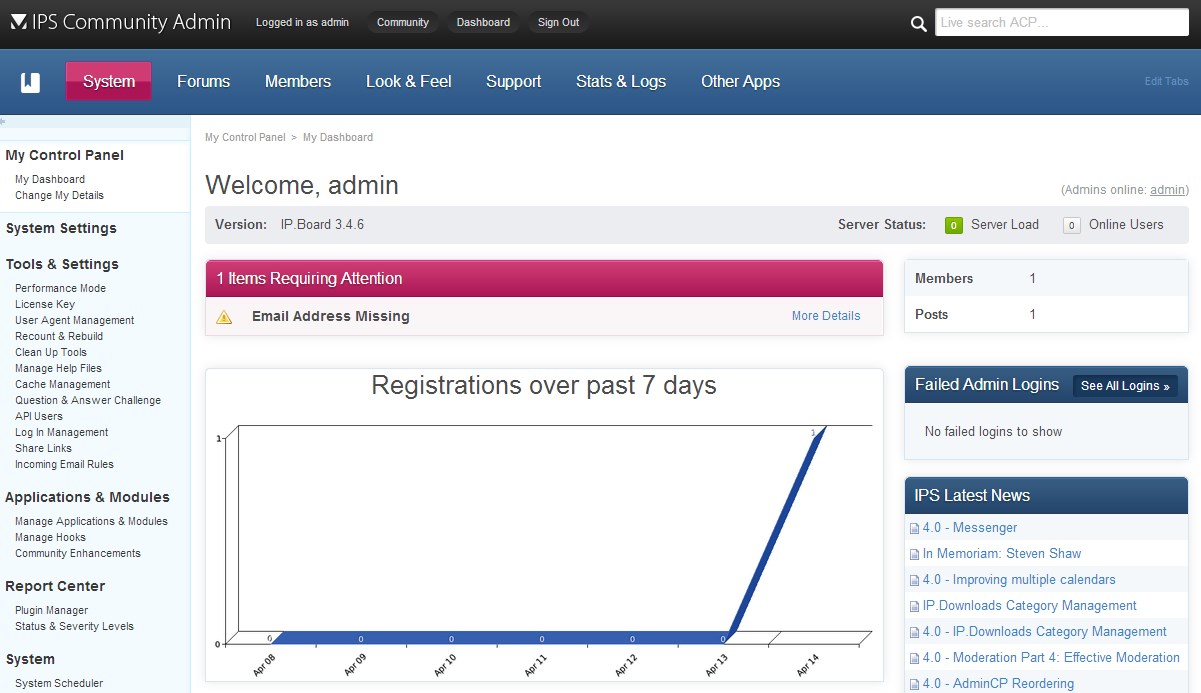The height and width of the screenshot is (693, 1201).
Task: Click See All Logins button
Action: pyautogui.click(x=1125, y=386)
